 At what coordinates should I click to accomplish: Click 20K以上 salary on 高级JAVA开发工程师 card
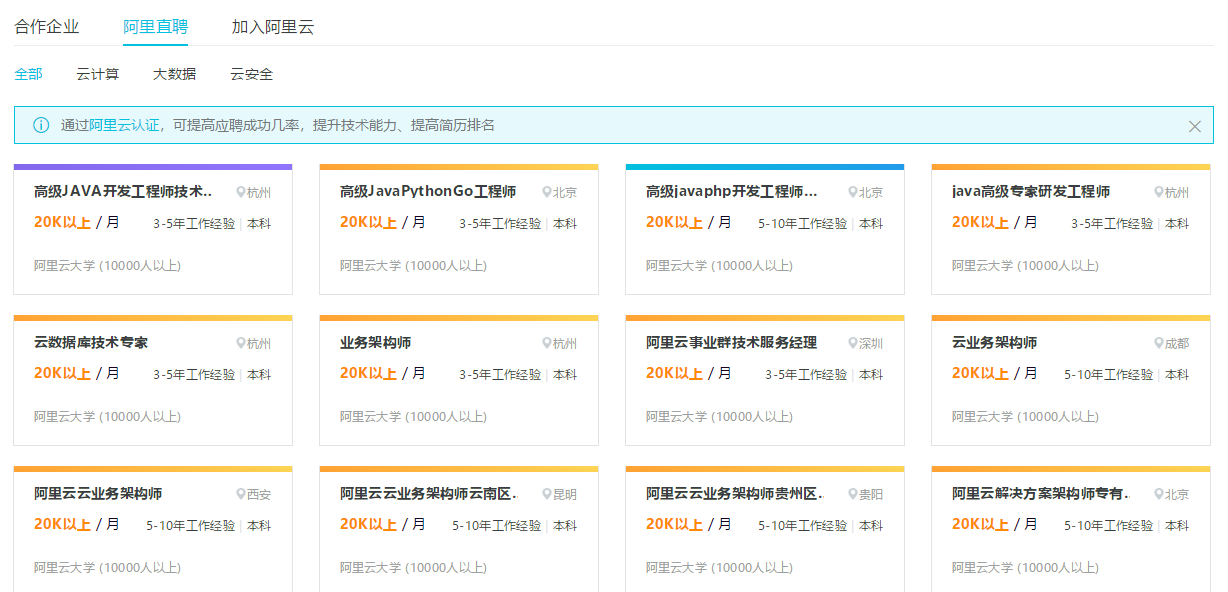click(x=62, y=222)
